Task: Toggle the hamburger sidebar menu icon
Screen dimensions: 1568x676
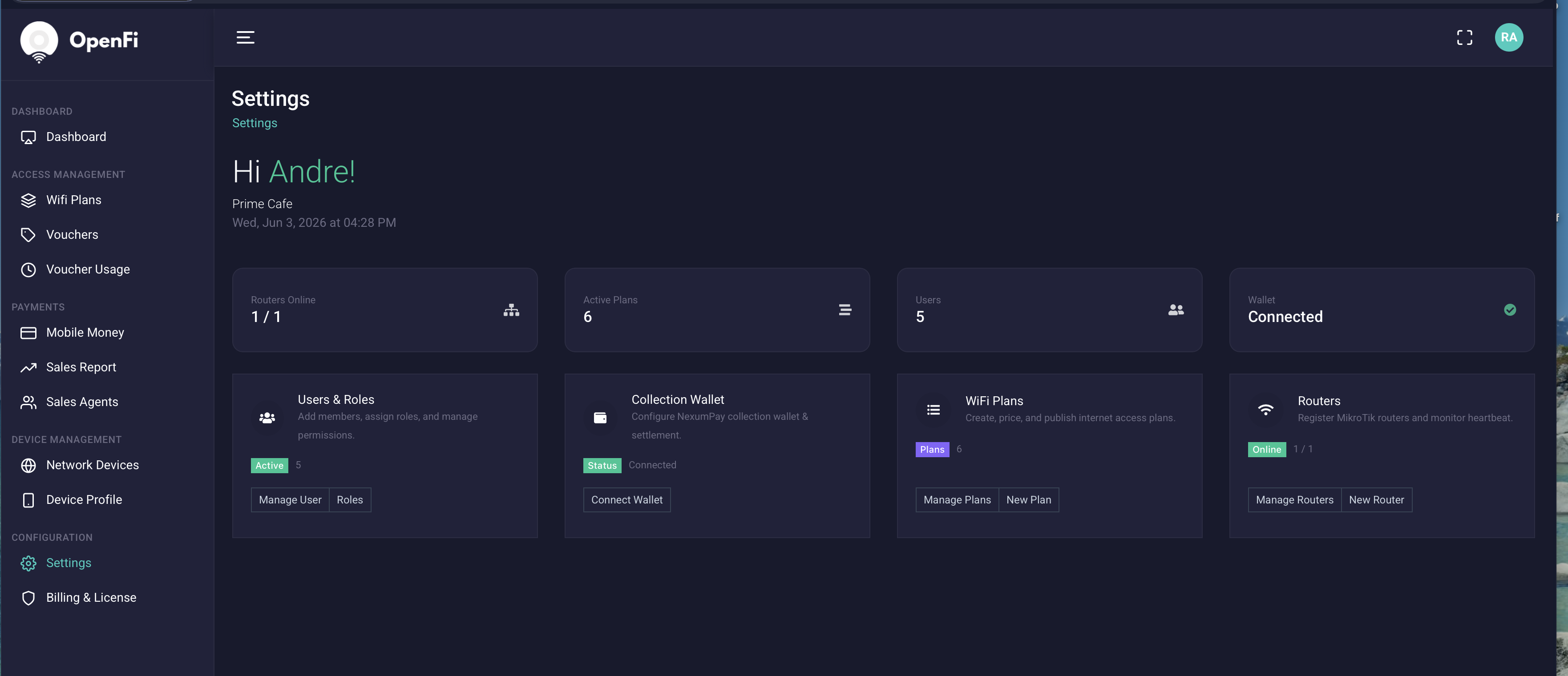Action: 245,37
